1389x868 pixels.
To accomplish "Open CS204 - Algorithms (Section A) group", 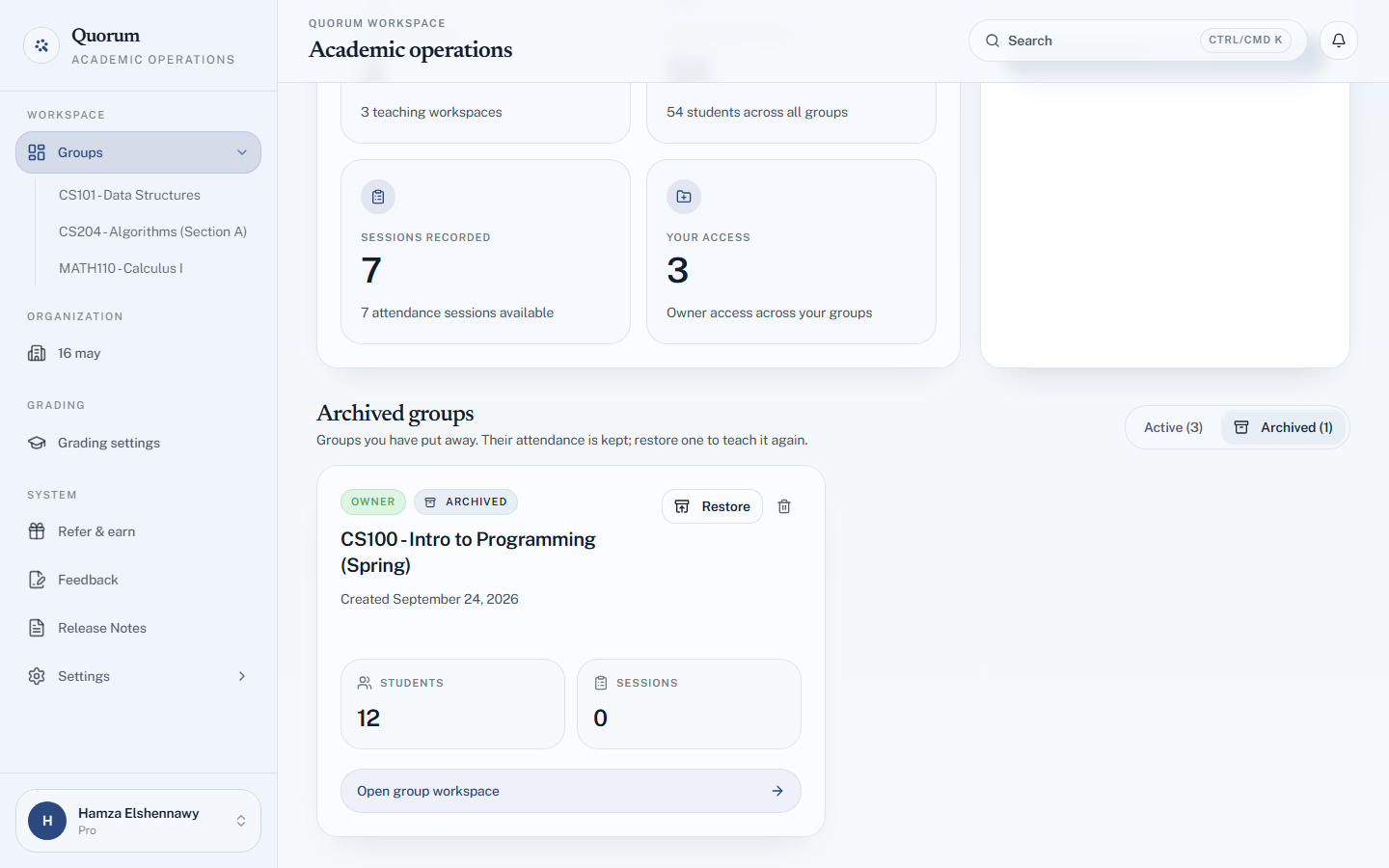I will click(153, 231).
